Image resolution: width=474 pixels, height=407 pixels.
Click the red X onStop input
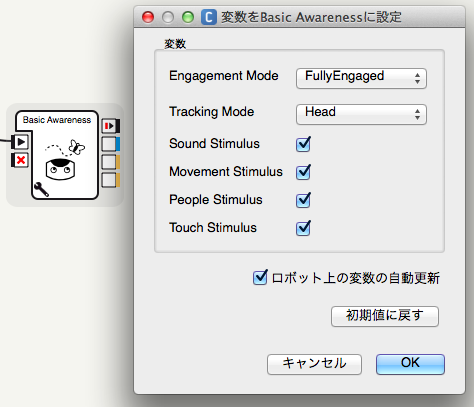click(20, 160)
